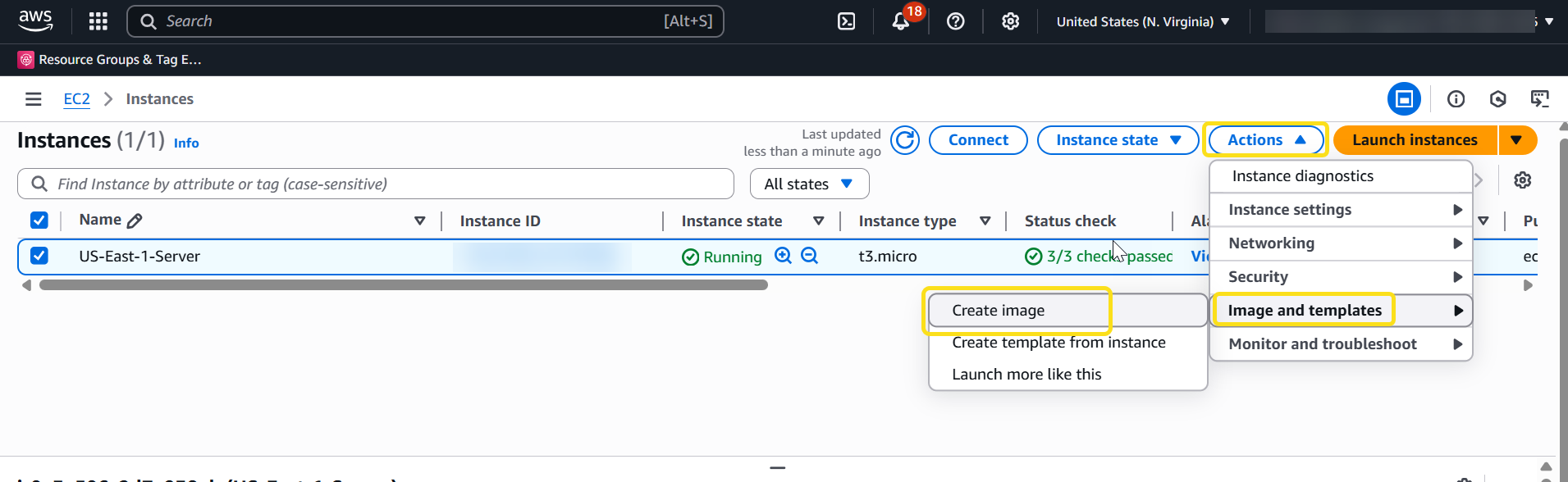Open the account menu dropdown arrow
This screenshot has height=482, width=1568.
(1549, 22)
